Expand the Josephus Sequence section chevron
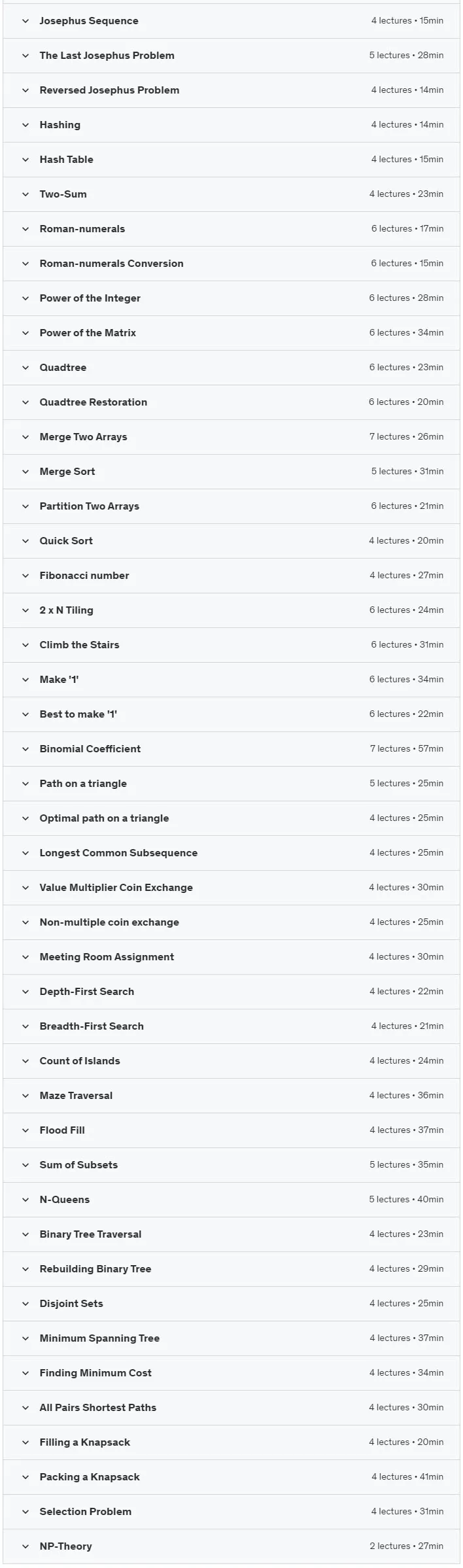The image size is (463, 1568). tap(26, 21)
